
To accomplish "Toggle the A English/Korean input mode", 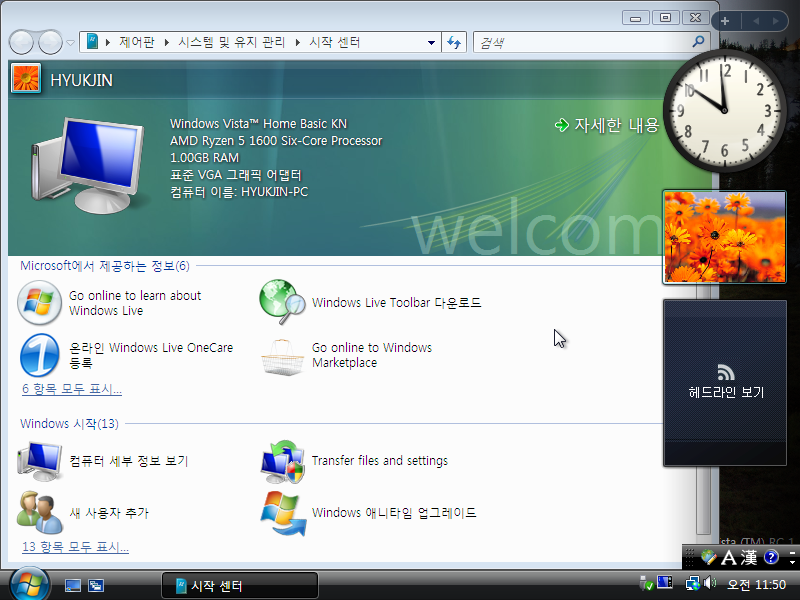I will click(729, 557).
